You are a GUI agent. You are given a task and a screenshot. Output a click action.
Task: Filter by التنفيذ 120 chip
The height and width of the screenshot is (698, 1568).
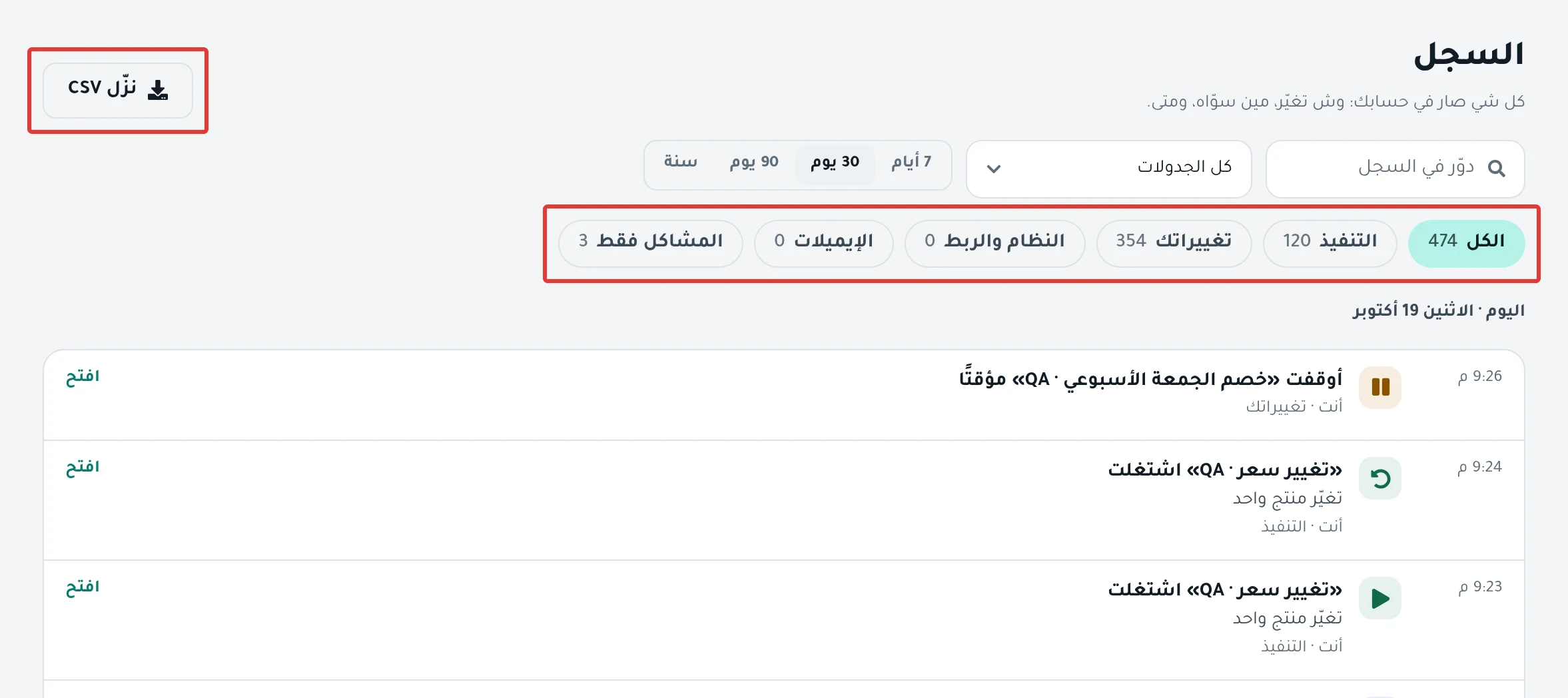1330,243
